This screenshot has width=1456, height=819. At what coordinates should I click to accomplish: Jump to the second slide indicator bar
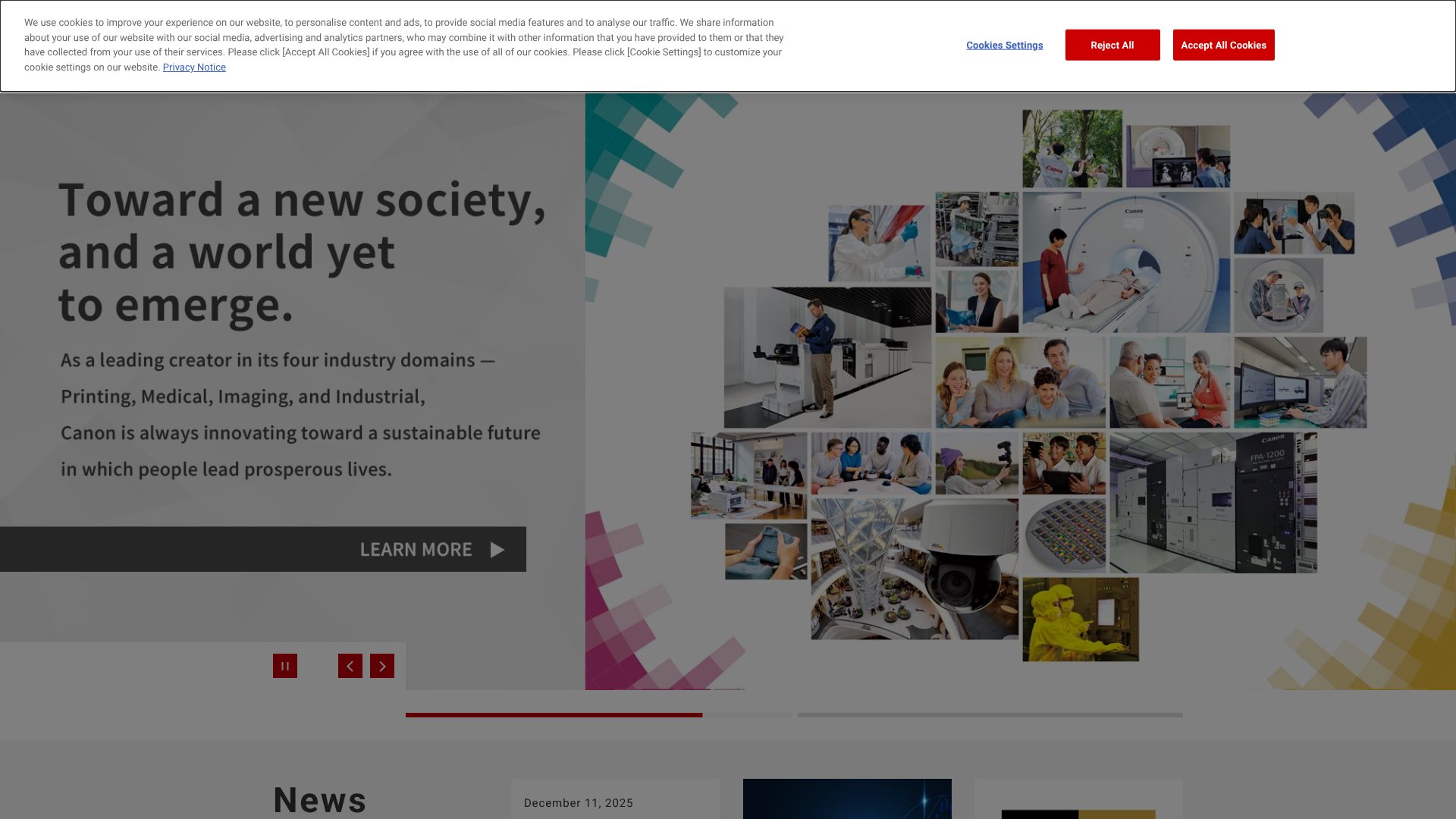pyautogui.click(x=990, y=714)
